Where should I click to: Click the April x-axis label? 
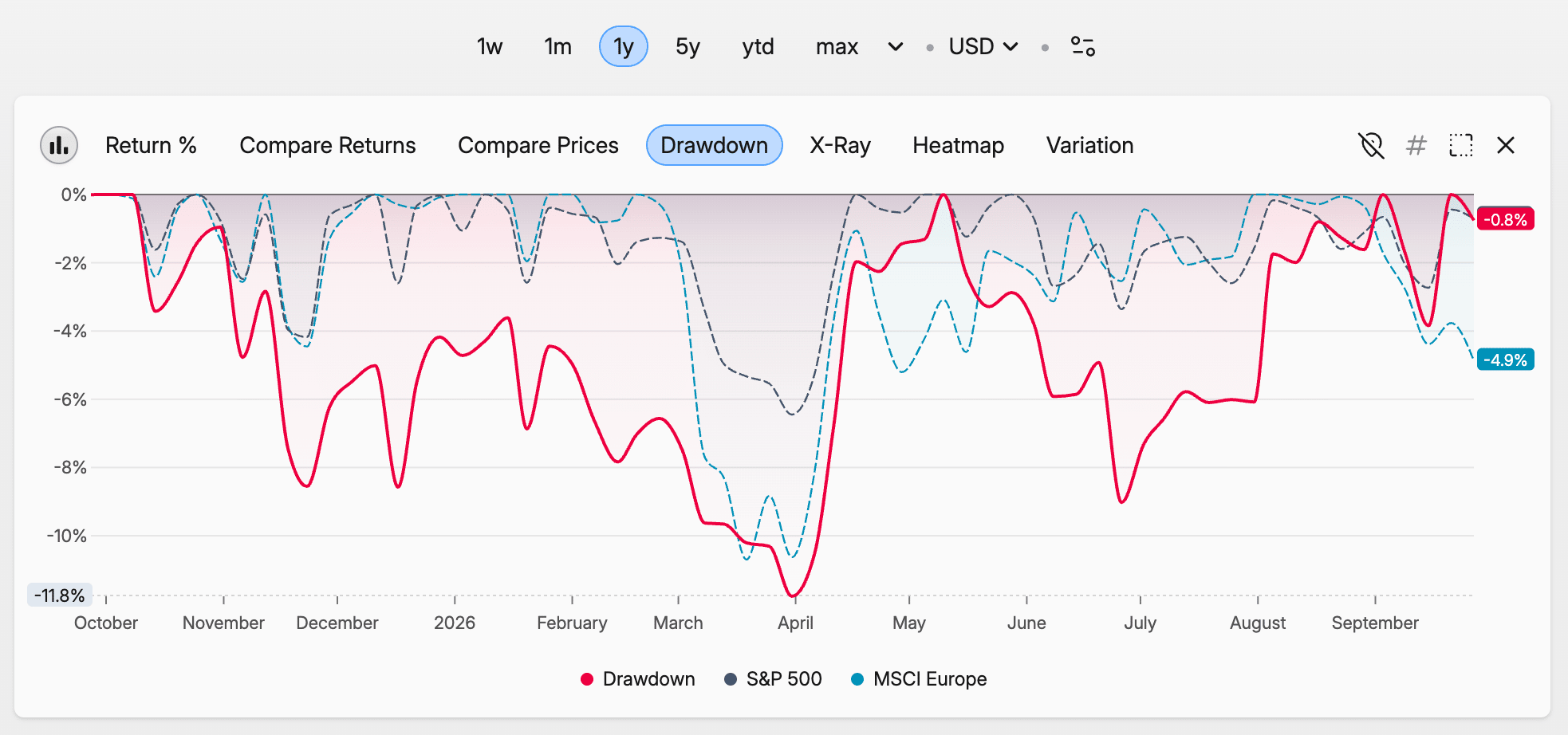(x=795, y=623)
